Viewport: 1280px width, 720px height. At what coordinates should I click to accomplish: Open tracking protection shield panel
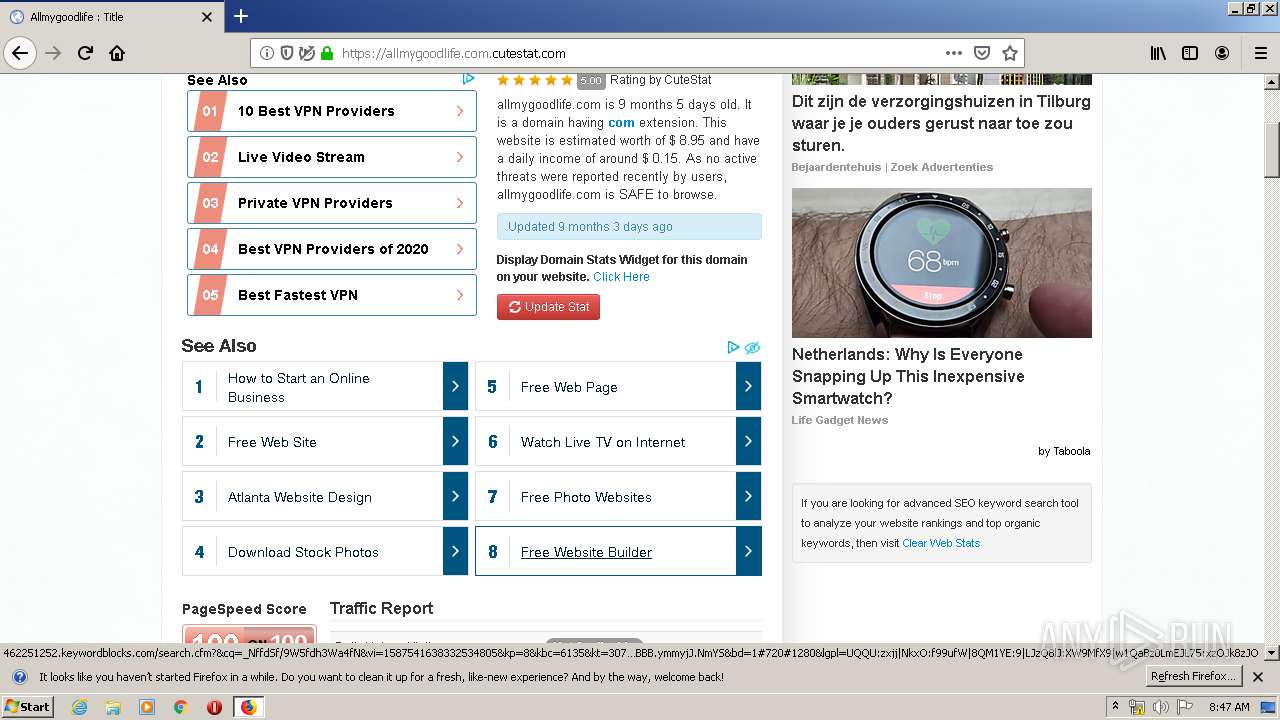click(x=287, y=53)
